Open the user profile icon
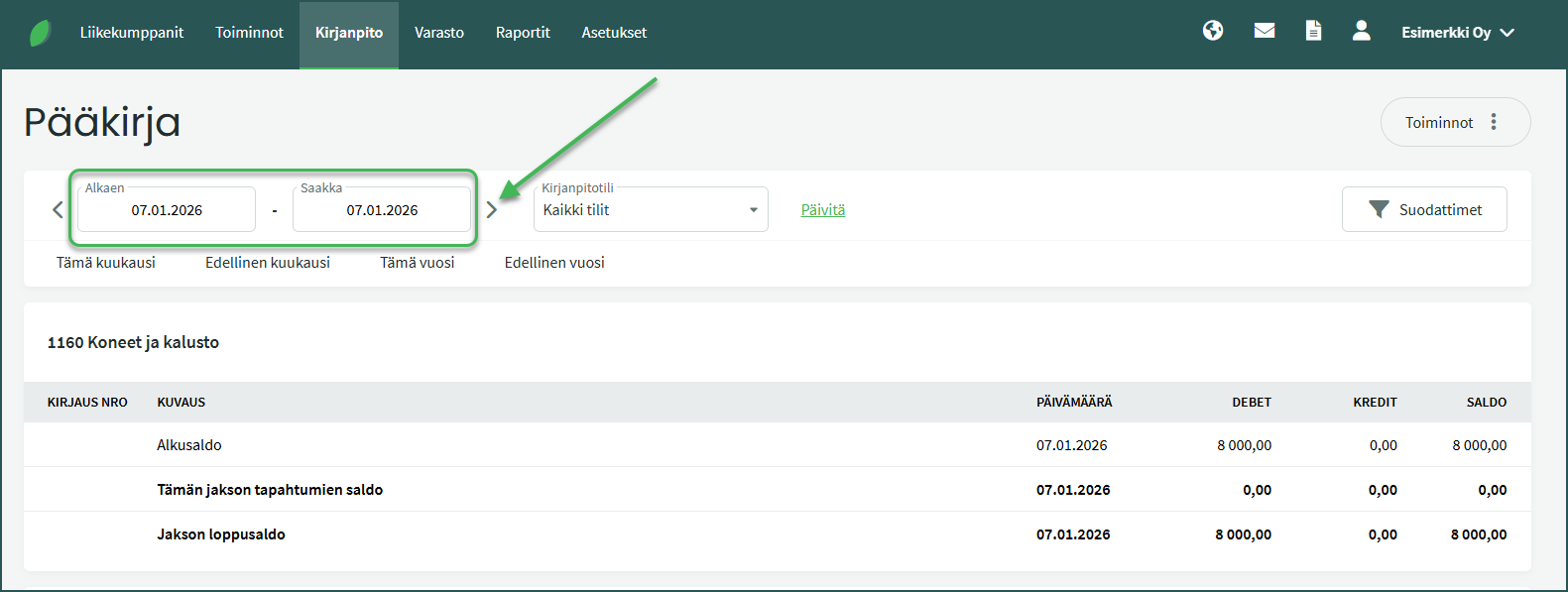Image resolution: width=1568 pixels, height=592 pixels. [x=1361, y=32]
